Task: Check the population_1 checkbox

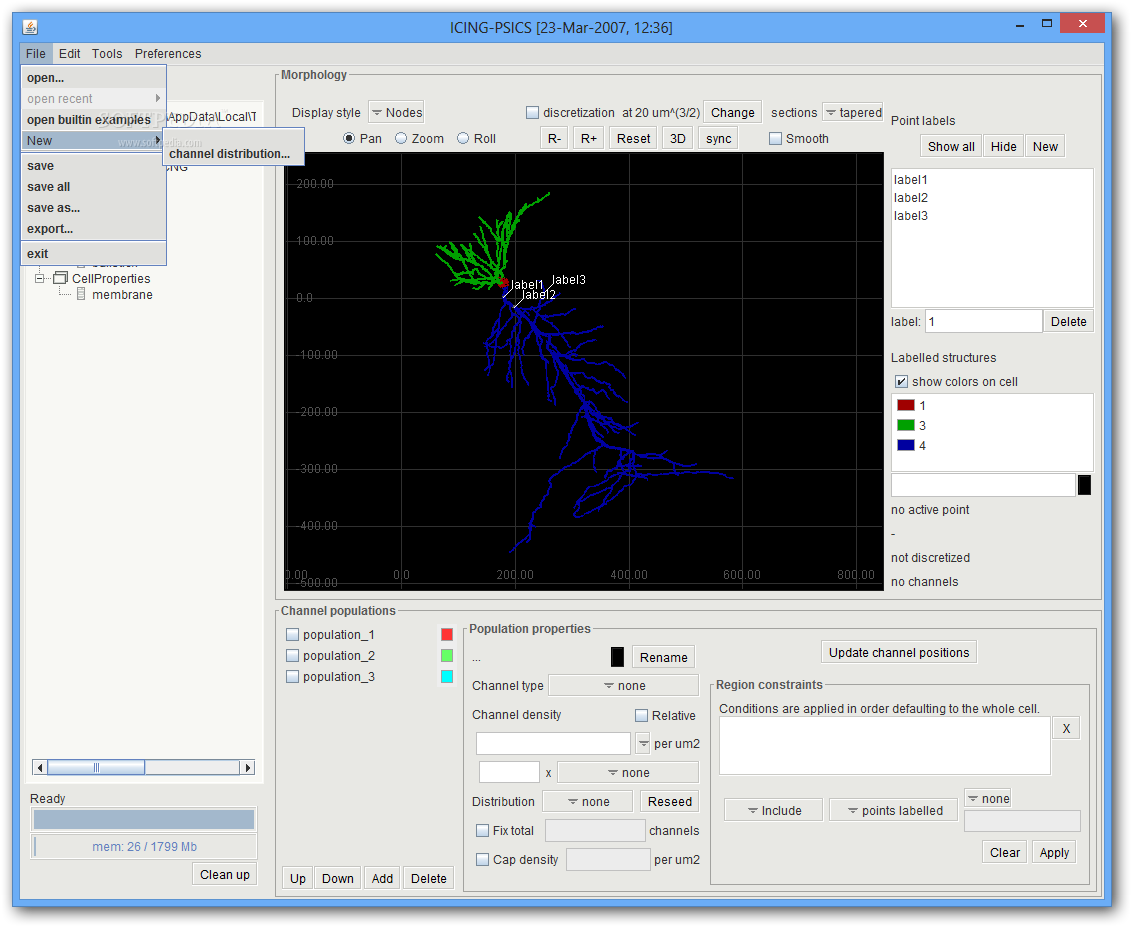Action: (x=292, y=635)
